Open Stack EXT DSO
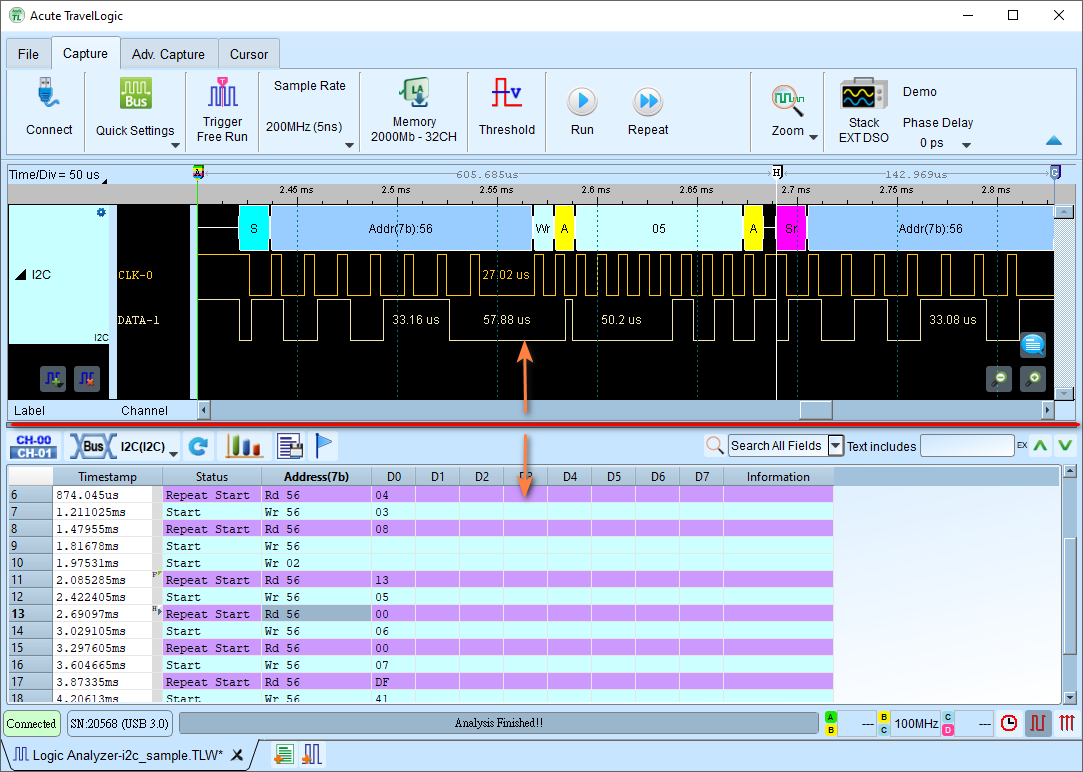Screen dimensions: 1083x772 tap(863, 110)
